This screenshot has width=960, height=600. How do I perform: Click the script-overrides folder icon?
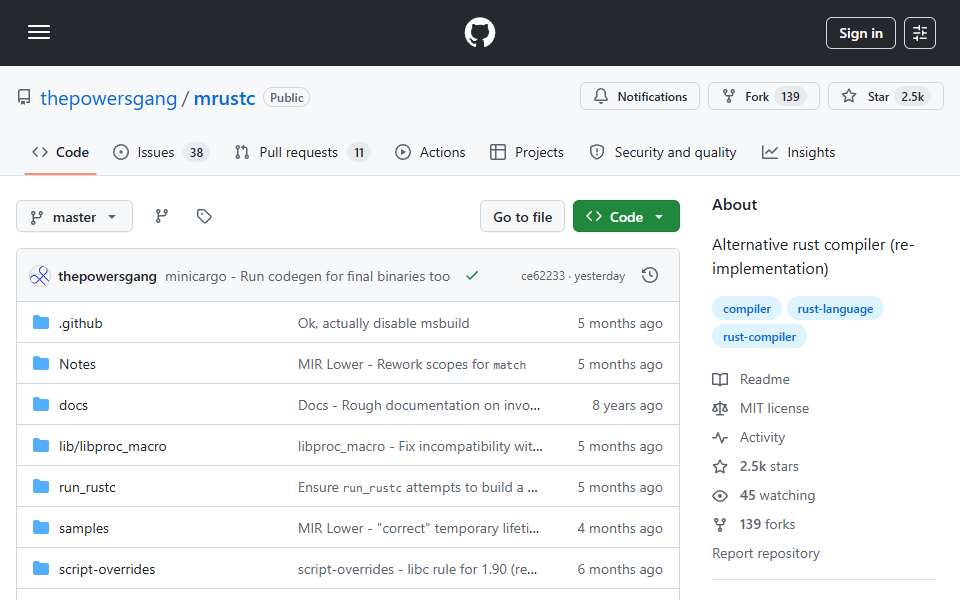[41, 569]
